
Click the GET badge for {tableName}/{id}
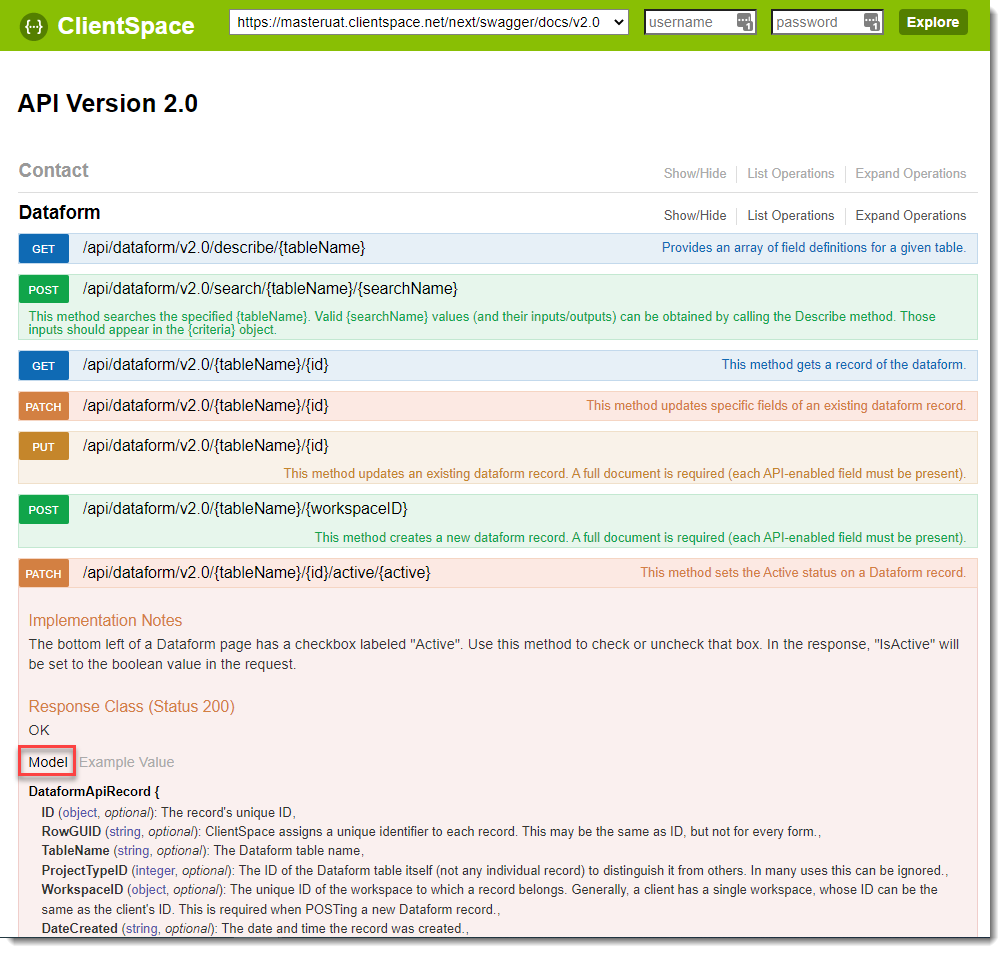click(44, 365)
